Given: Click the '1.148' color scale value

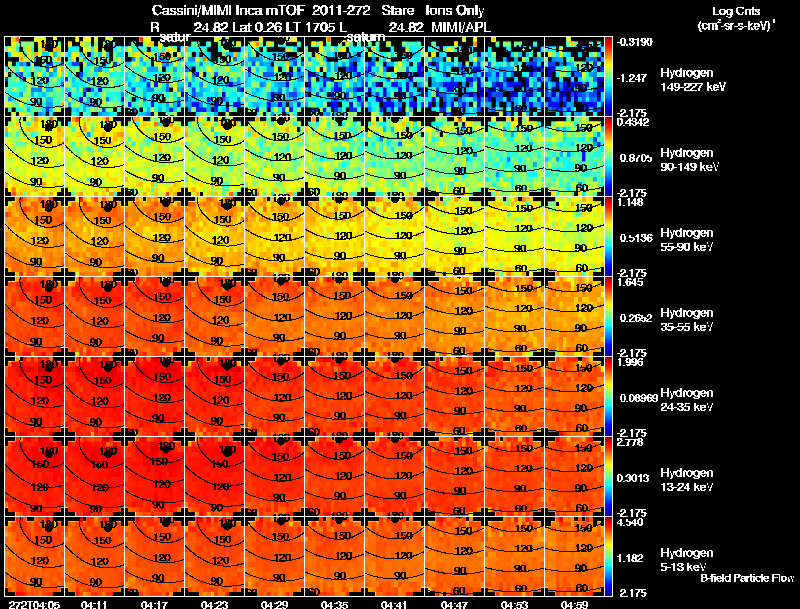Looking at the screenshot, I should 630,202.
